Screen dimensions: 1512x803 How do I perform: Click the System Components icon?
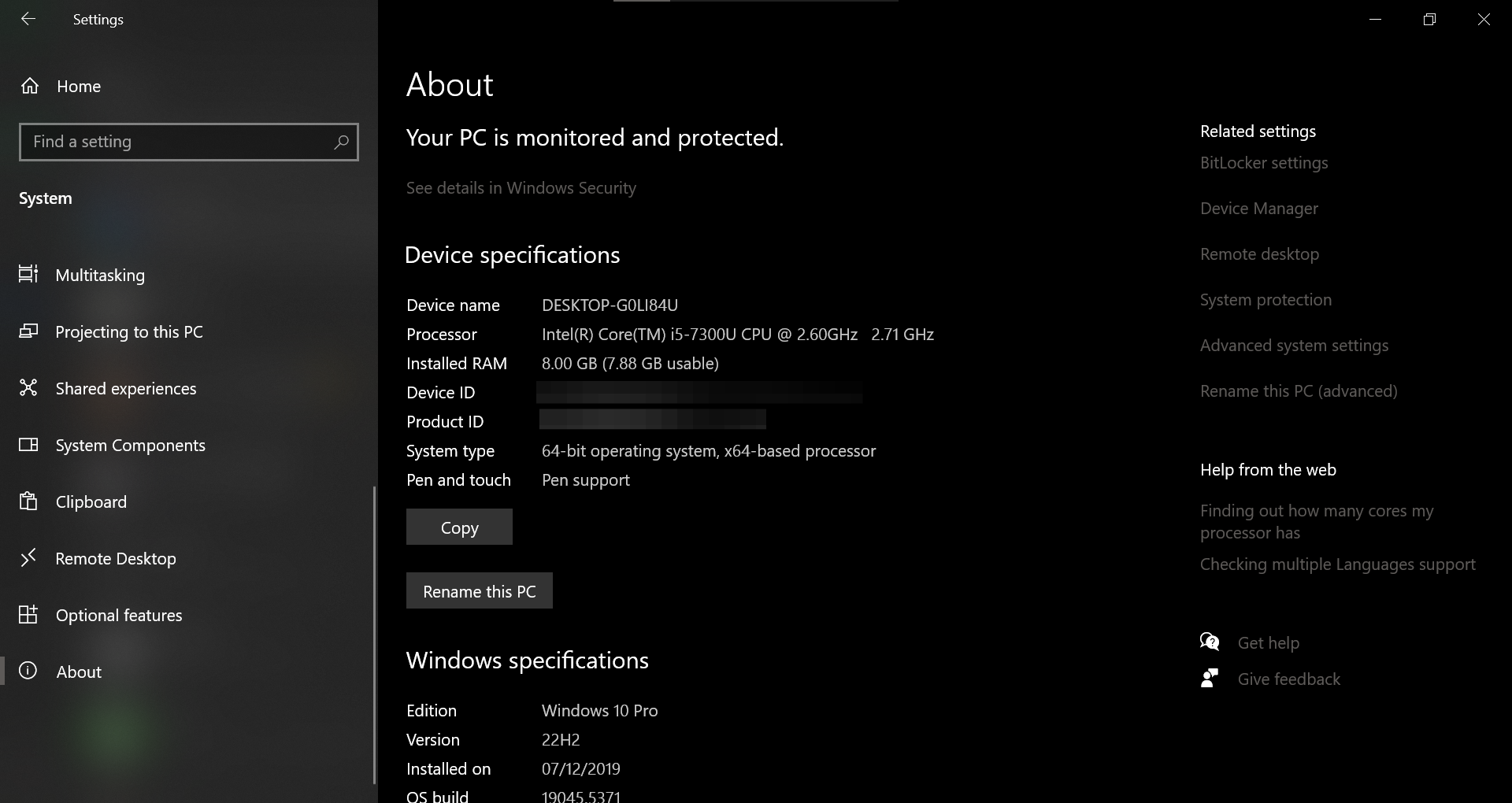[x=28, y=445]
